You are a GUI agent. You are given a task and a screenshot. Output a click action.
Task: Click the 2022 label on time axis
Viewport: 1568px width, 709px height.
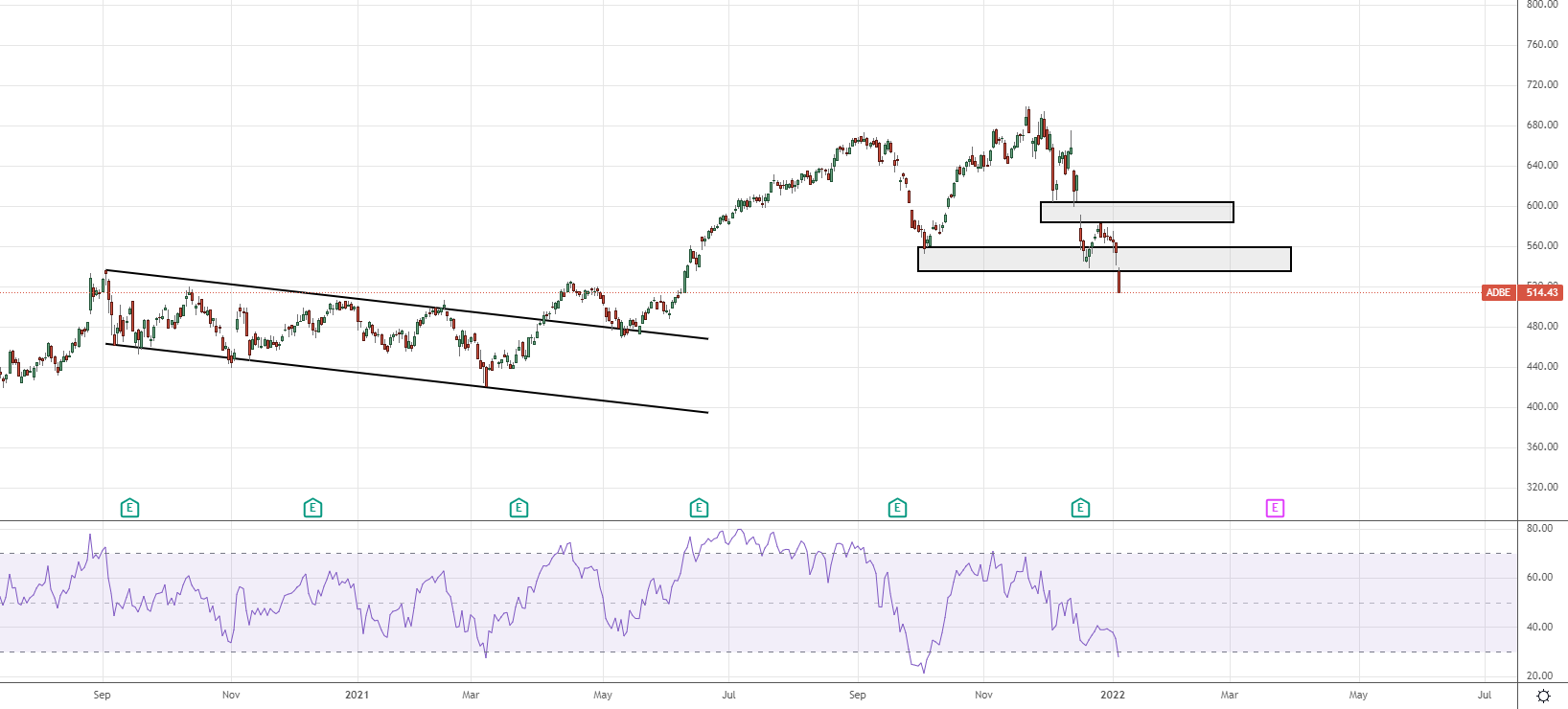coord(1113,695)
